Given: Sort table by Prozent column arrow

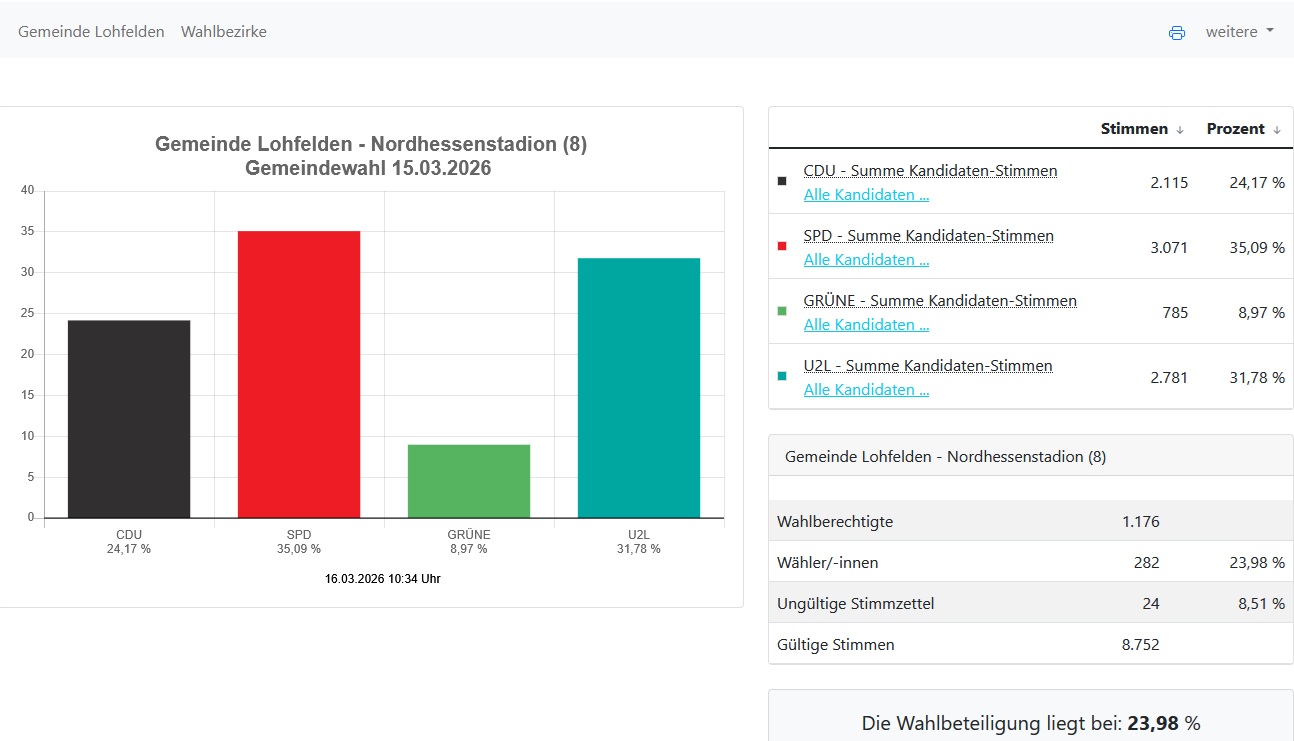Looking at the screenshot, I should 1276,129.
